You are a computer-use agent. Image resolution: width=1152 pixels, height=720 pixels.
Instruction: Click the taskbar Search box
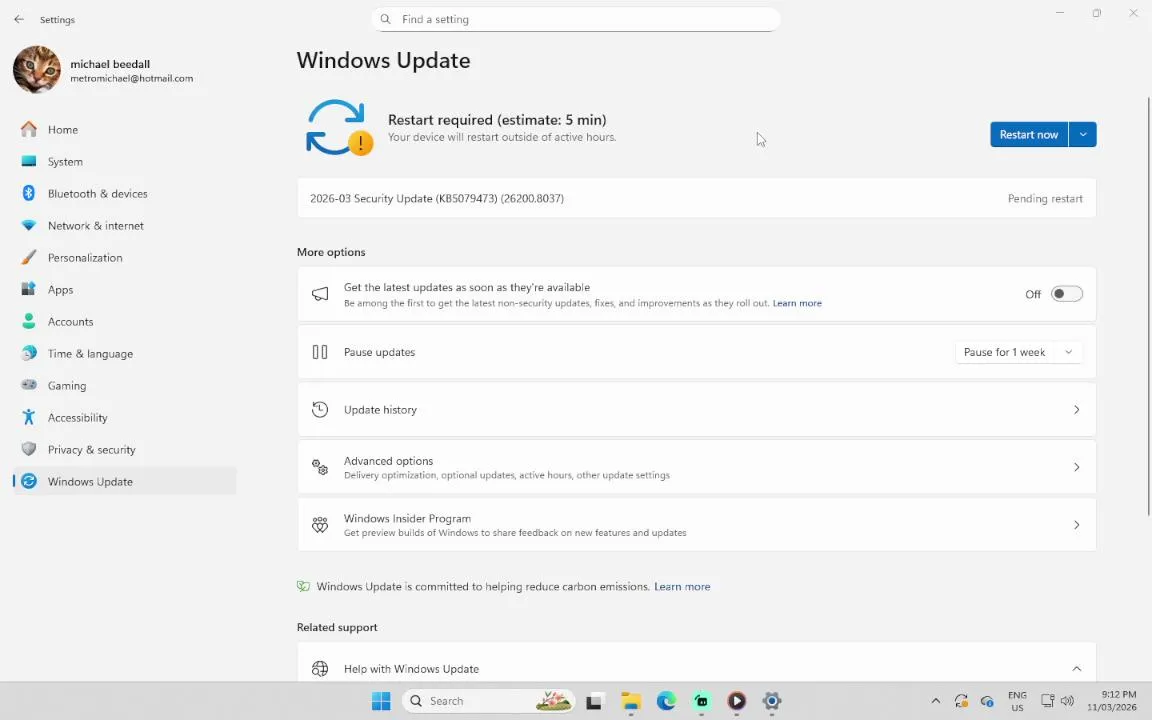point(488,701)
